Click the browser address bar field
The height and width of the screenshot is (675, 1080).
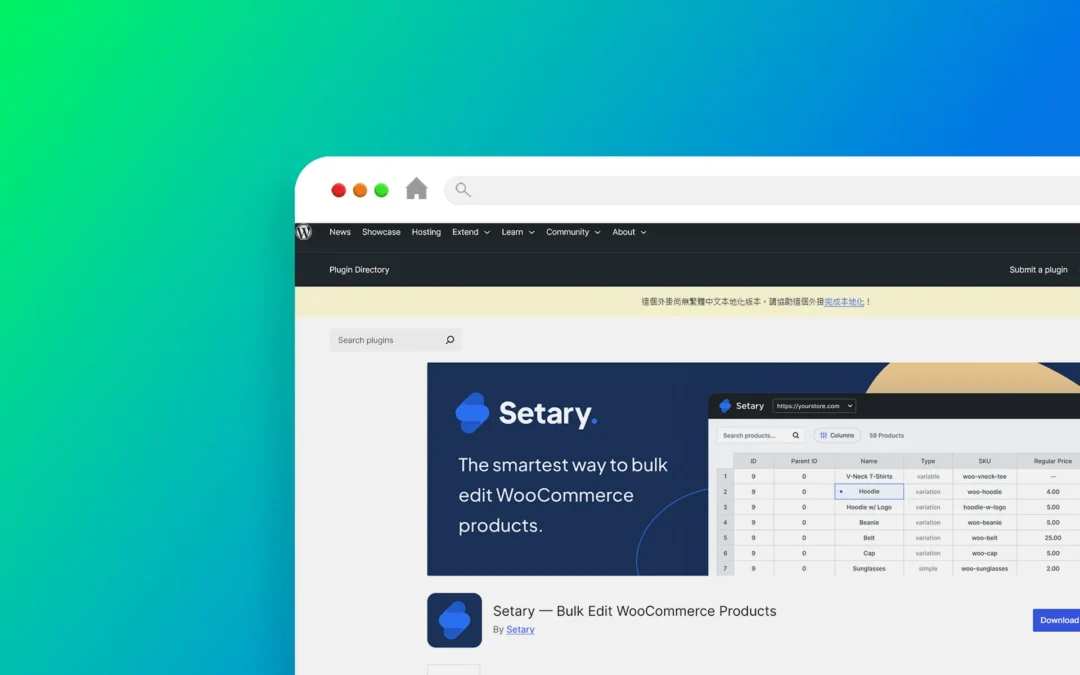click(762, 189)
